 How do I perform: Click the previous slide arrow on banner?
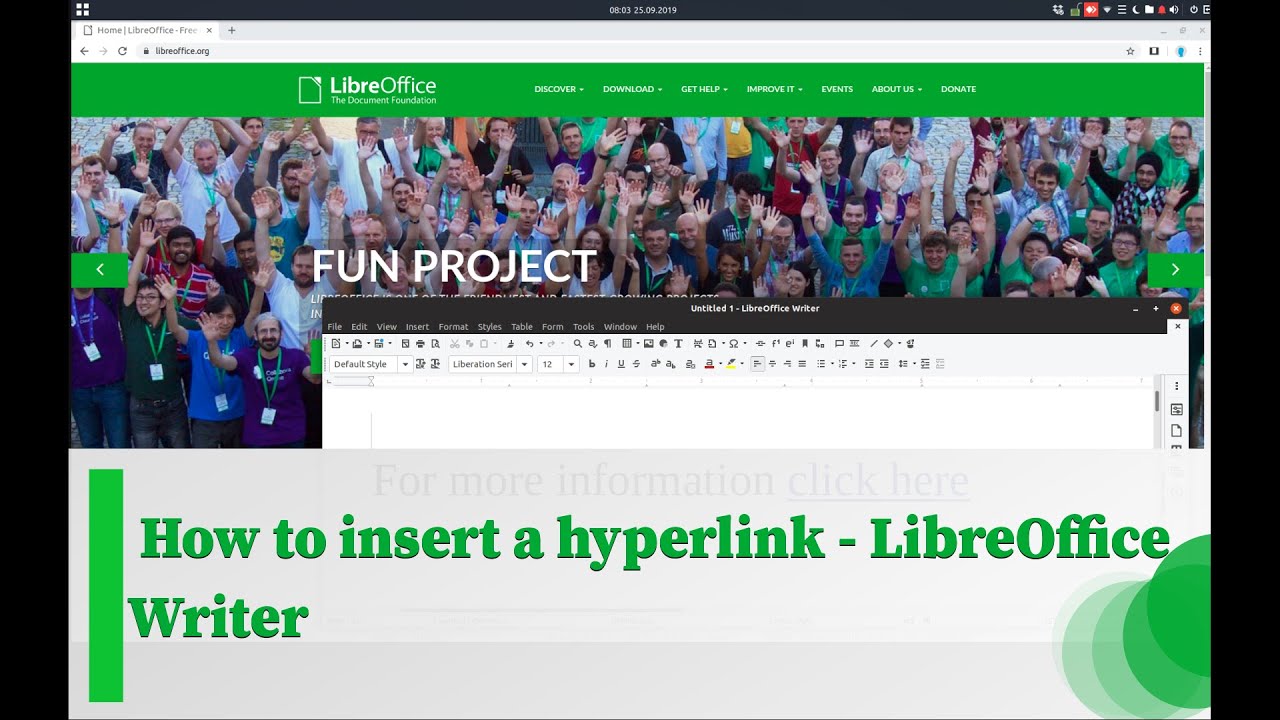pyautogui.click(x=99, y=270)
